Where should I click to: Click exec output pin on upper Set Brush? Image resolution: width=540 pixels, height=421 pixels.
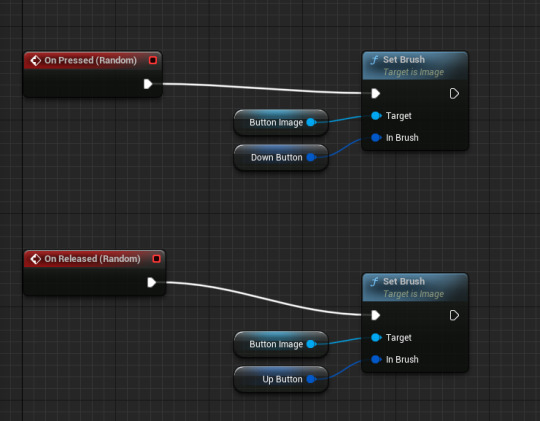point(454,93)
